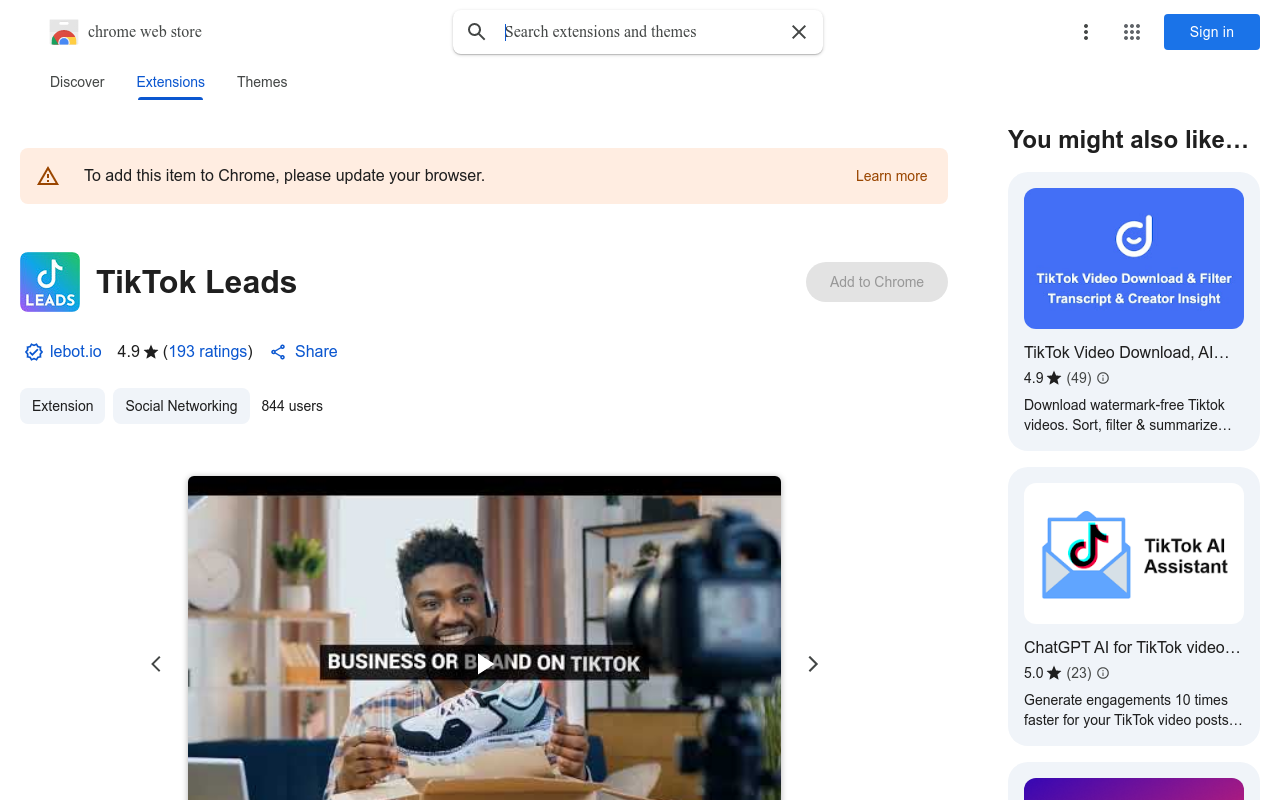1280x800 pixels.
Task: Select the Extension category chip
Action: pos(62,406)
